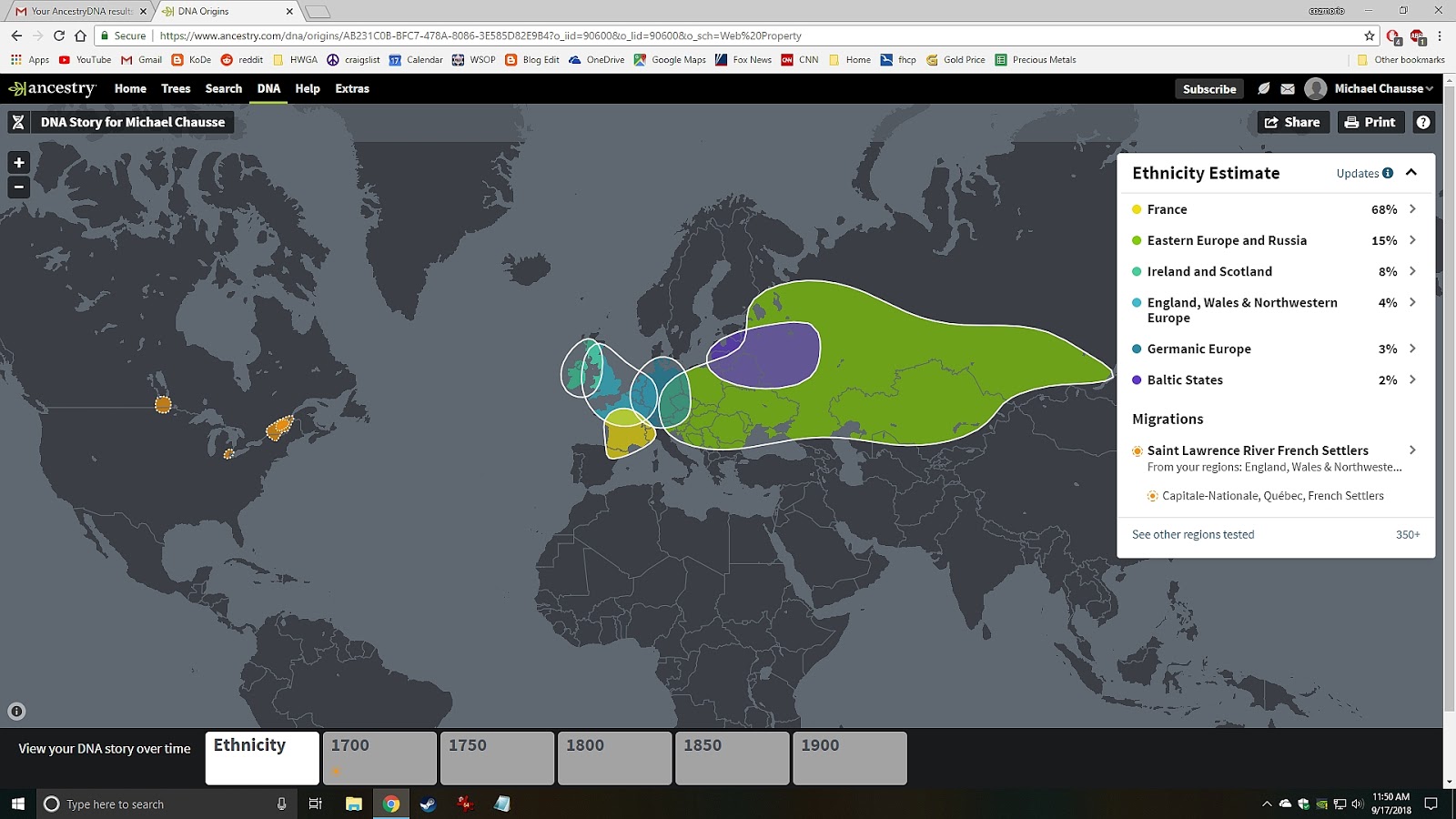Open the YouTube bookmark
Image resolution: width=1456 pixels, height=819 pixels.
tap(85, 60)
